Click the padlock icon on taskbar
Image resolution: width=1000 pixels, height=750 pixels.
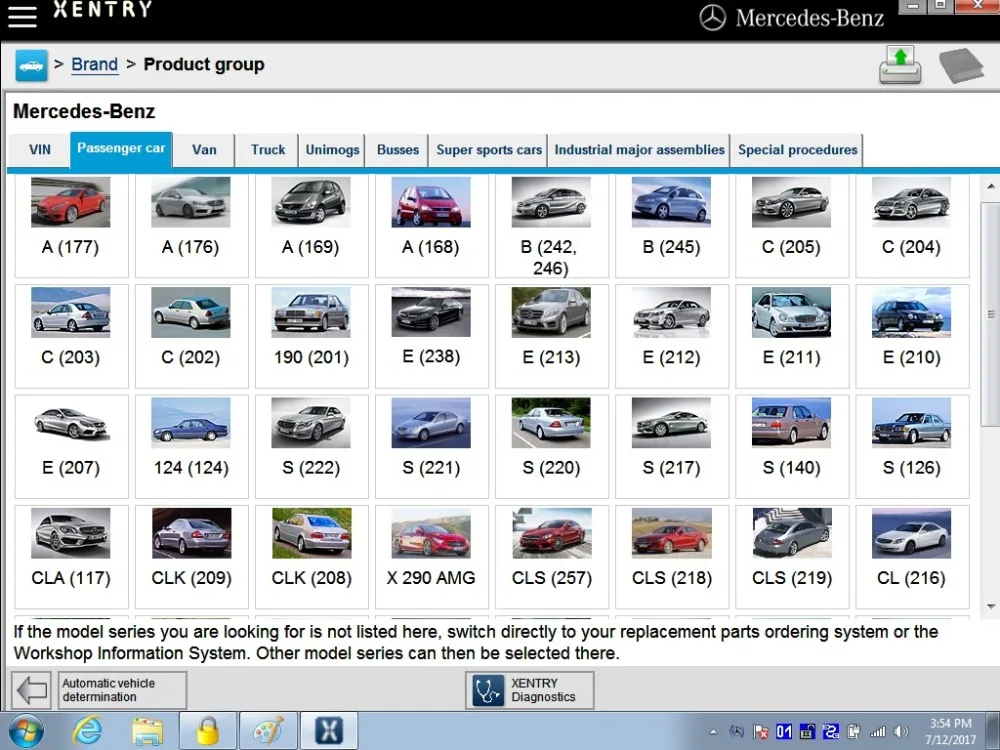point(208,731)
